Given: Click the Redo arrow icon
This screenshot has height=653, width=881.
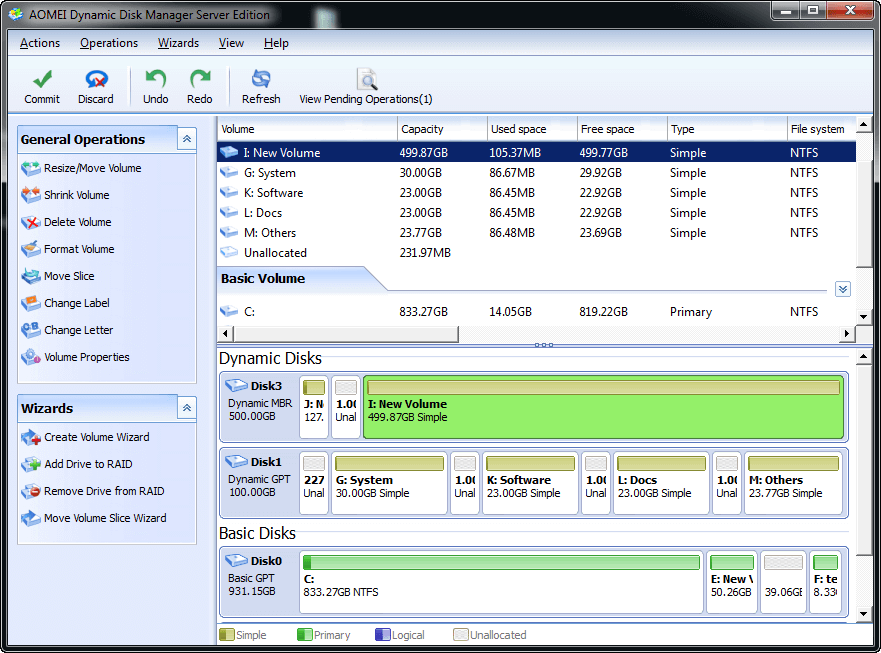Looking at the screenshot, I should pos(200,80).
